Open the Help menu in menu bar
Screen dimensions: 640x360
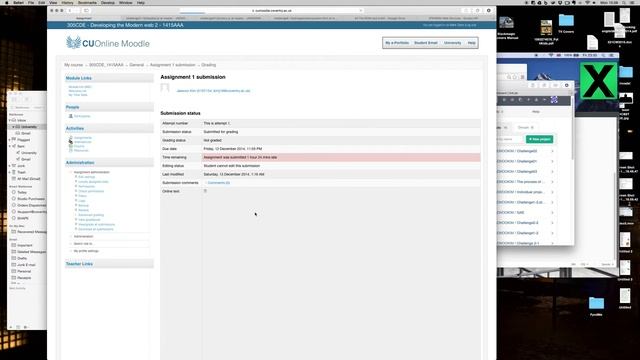pyautogui.click(x=141, y=2)
